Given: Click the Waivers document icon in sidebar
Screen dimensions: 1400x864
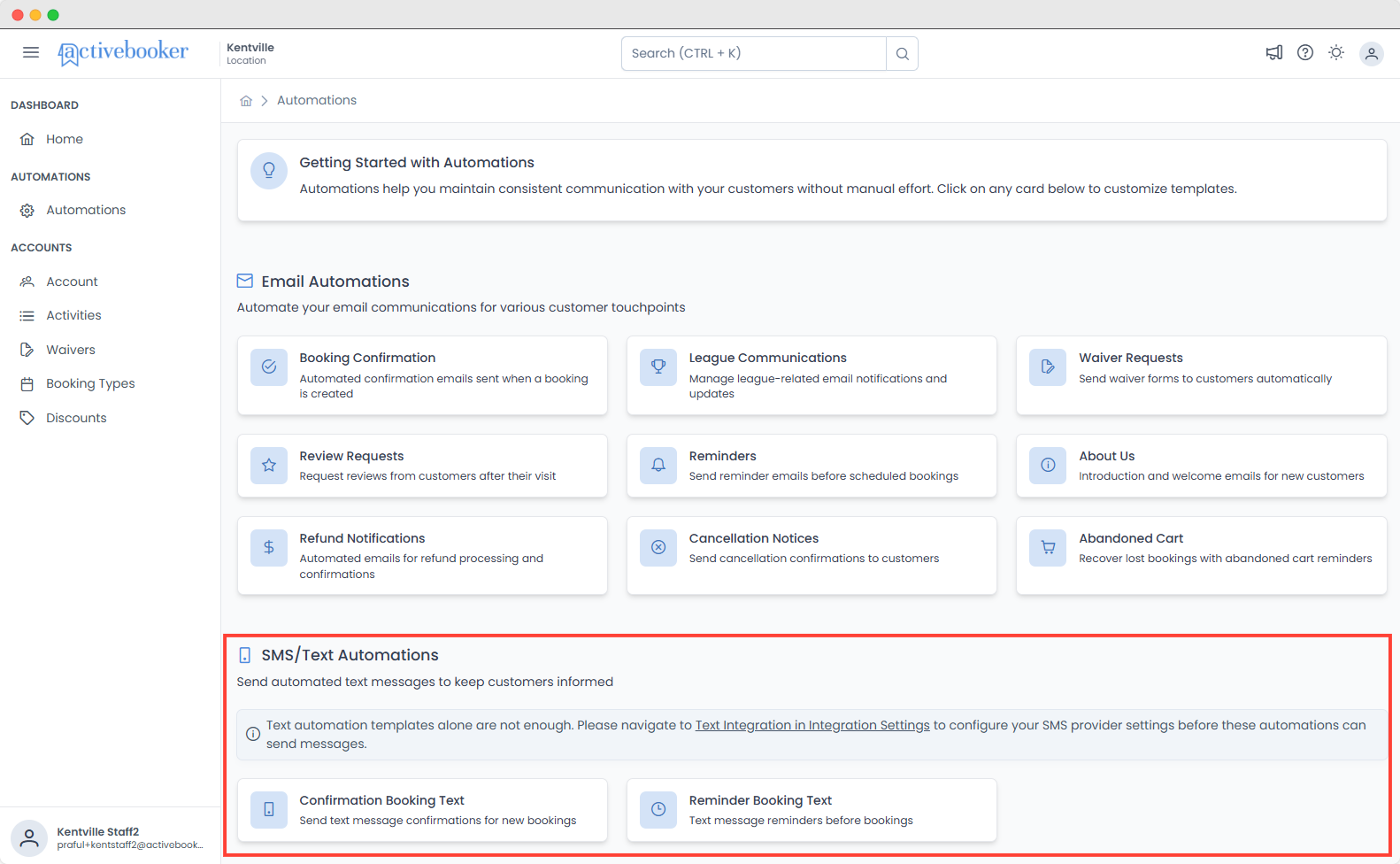Looking at the screenshot, I should [27, 350].
